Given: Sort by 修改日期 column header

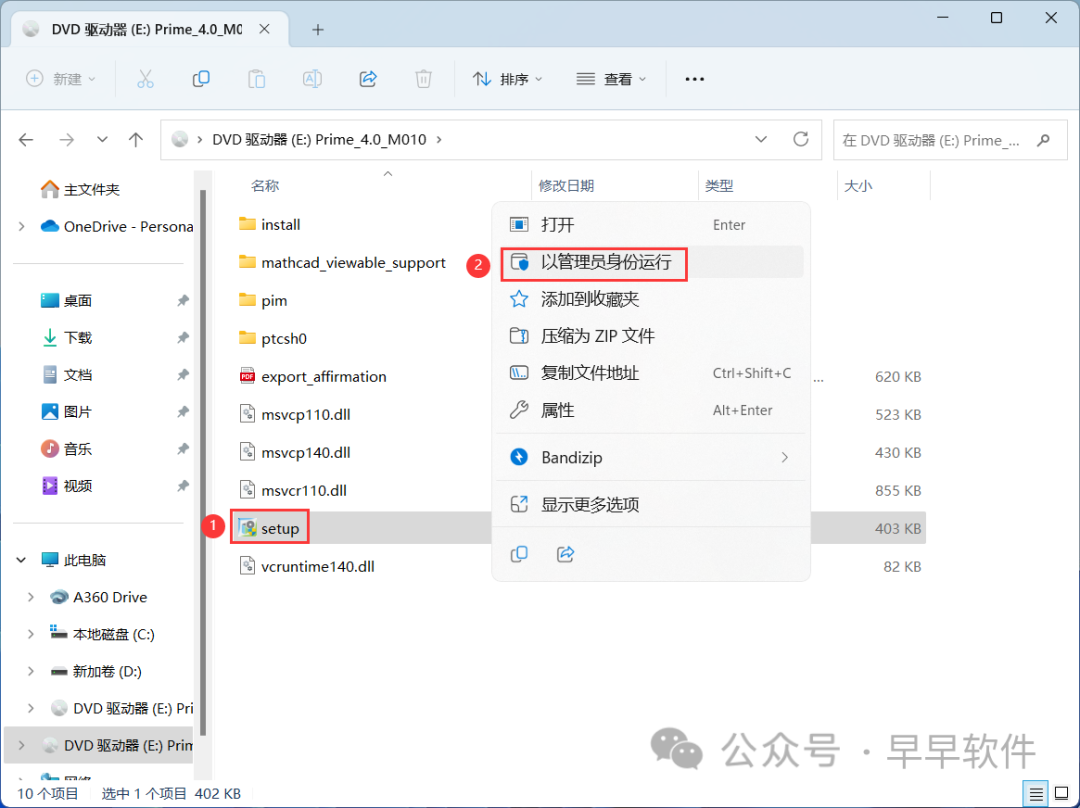Looking at the screenshot, I should point(565,186).
